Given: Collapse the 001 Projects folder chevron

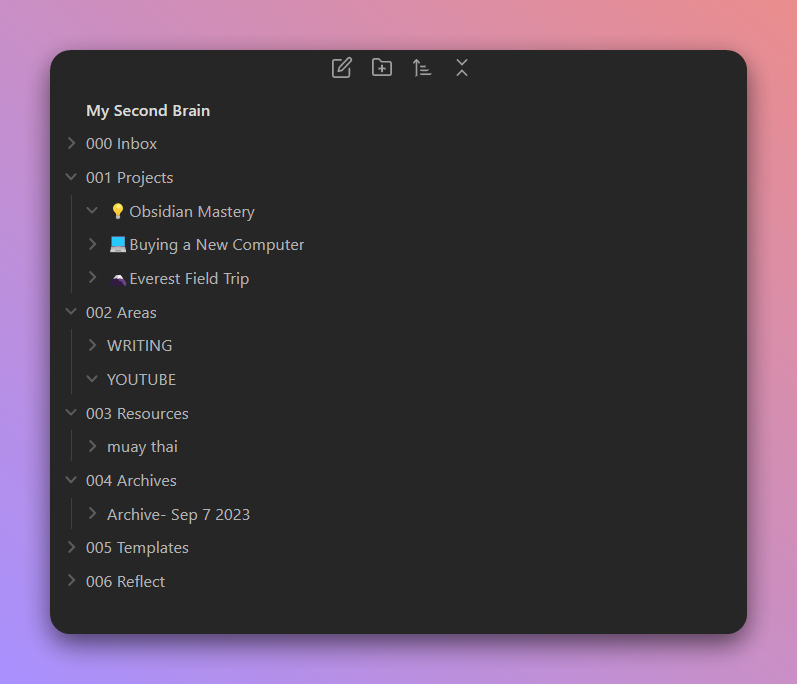Looking at the screenshot, I should coord(71,177).
